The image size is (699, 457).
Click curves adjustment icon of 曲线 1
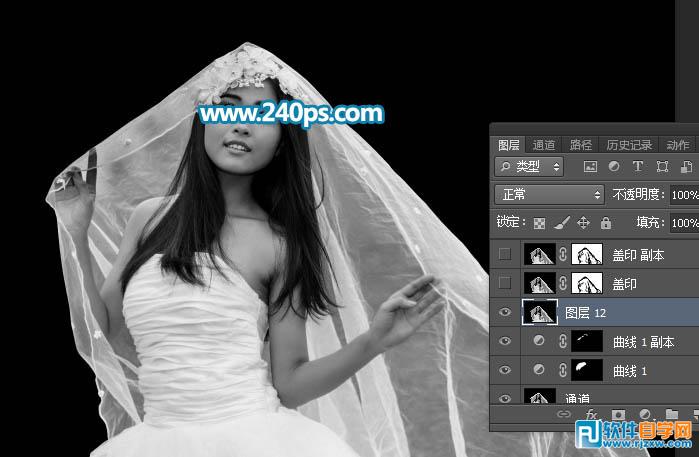(x=539, y=370)
